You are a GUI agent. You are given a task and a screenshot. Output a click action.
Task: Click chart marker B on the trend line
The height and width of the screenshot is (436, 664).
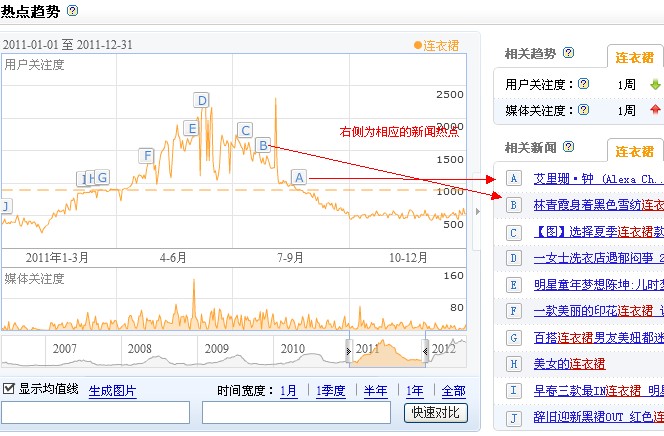263,145
